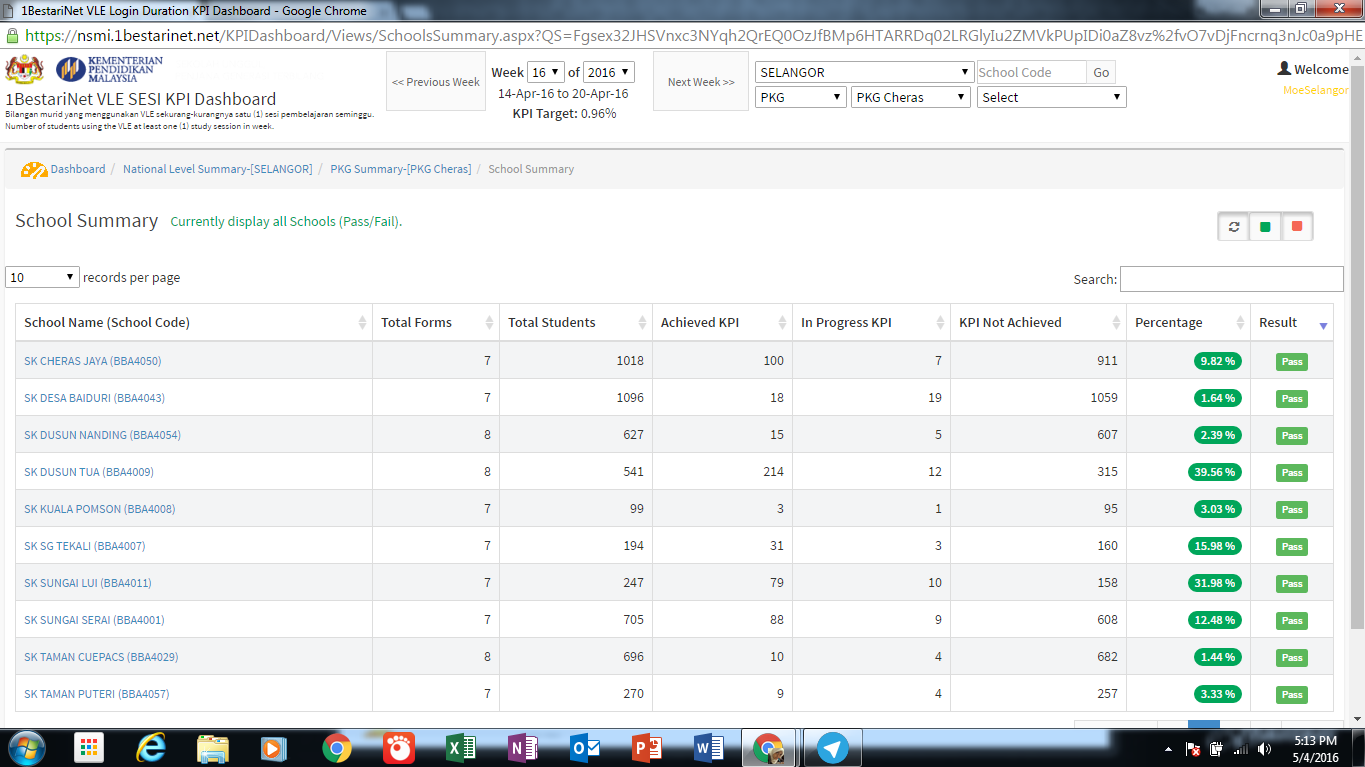
Task: Open the records per page dropdown
Action: 42,277
